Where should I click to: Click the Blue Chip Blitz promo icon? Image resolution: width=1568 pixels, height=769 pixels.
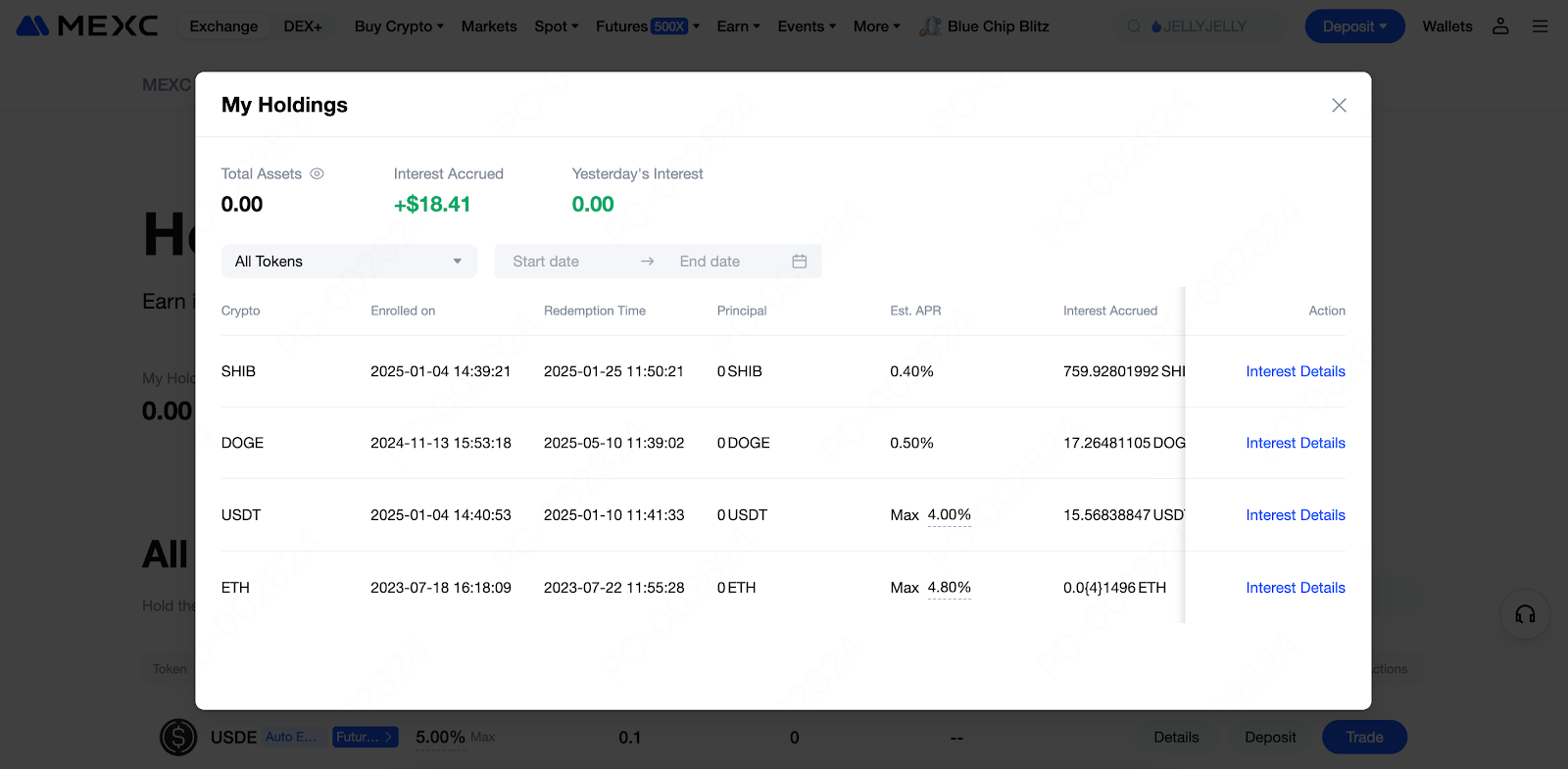[929, 26]
